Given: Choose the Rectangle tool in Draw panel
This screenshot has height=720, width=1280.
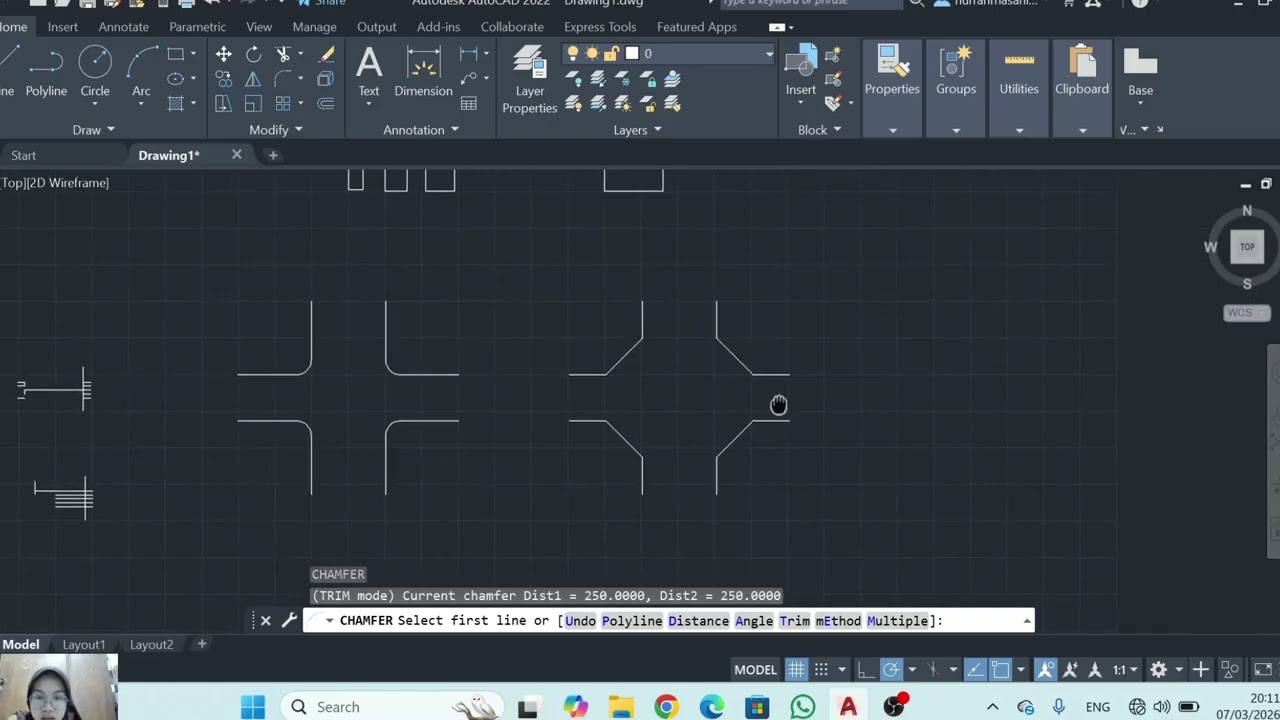Looking at the screenshot, I should pyautogui.click(x=176, y=54).
